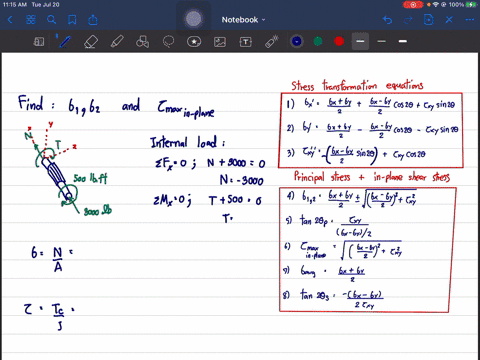480x360 pixels.
Task: Tap the 'Stress transformation equations' heading
Action: [357, 85]
